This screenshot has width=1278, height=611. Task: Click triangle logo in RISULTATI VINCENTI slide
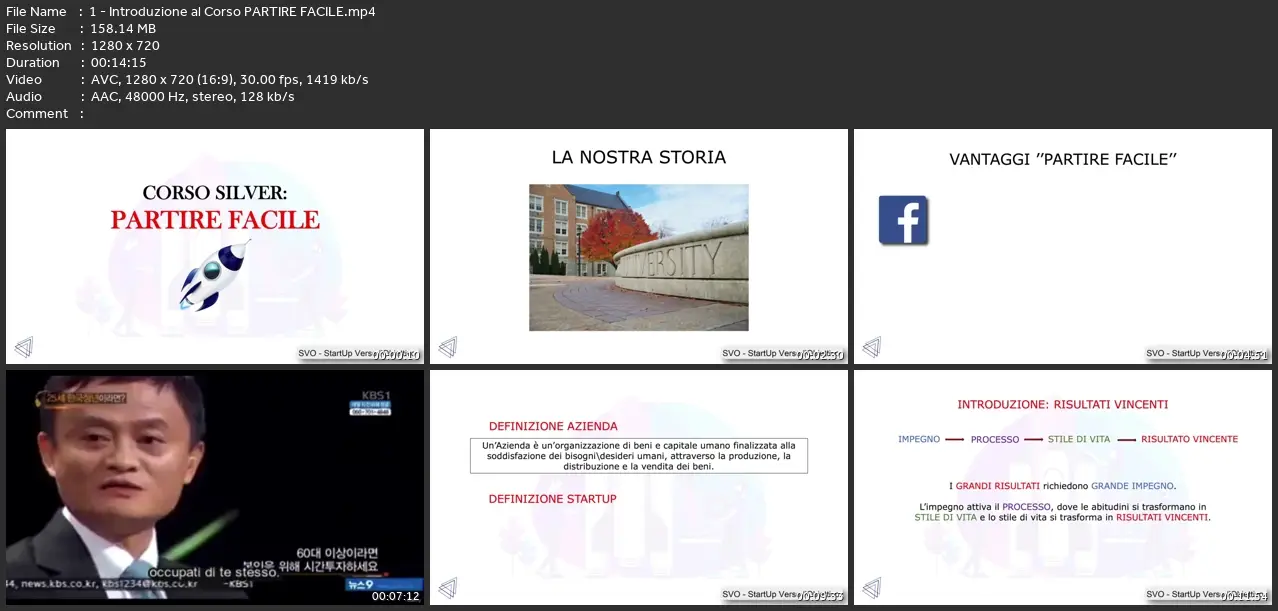[x=872, y=588]
